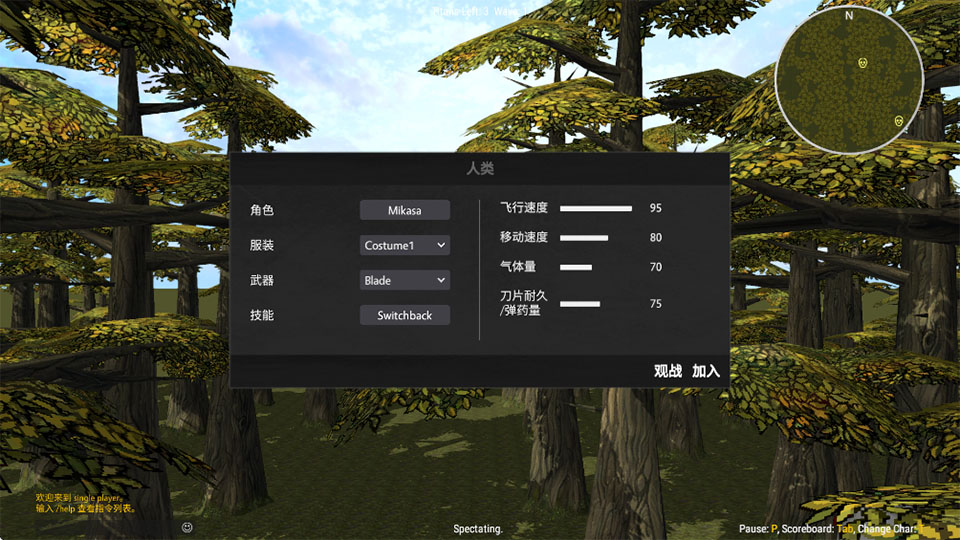Screen dimensions: 960x540
Task: Click the 气体量 gas stat bar
Action: point(576,268)
